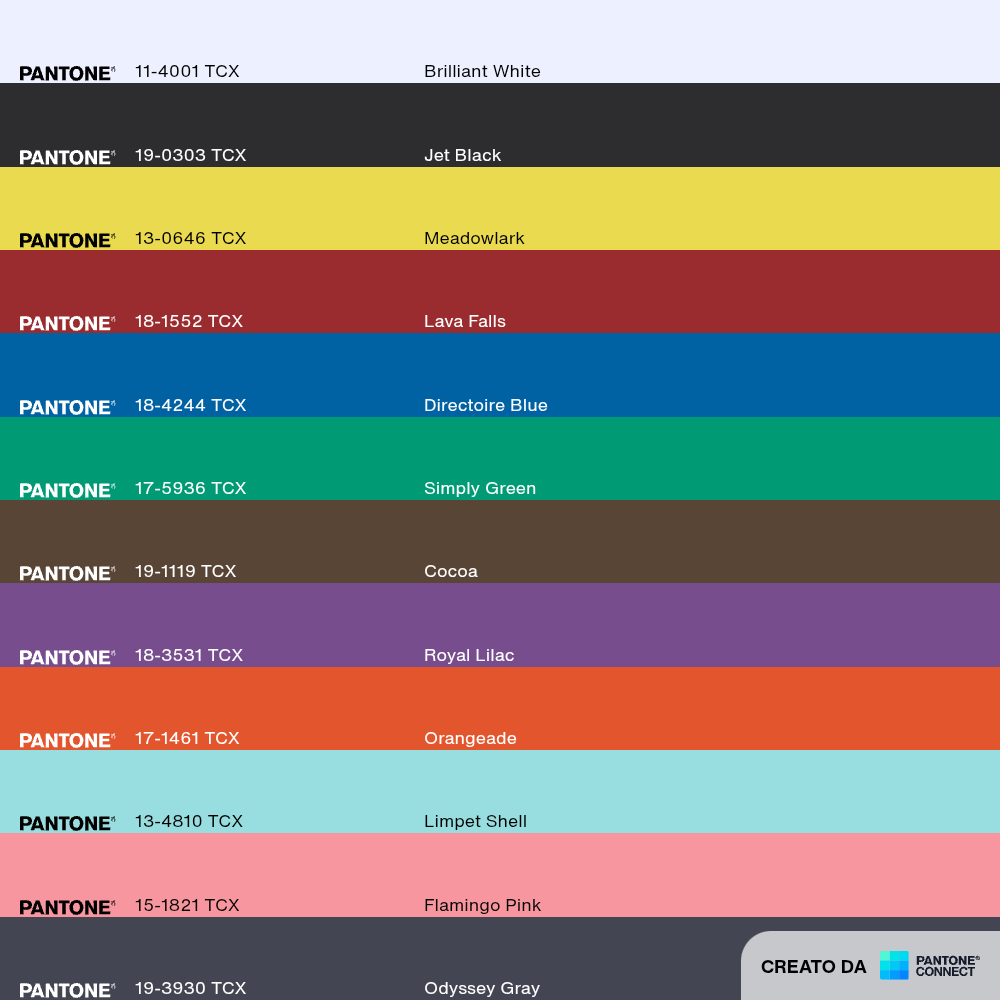Screen dimensions: 1000x1000
Task: Click the 'PANTONE CONNECT' wordmark text
Action: click(948, 966)
